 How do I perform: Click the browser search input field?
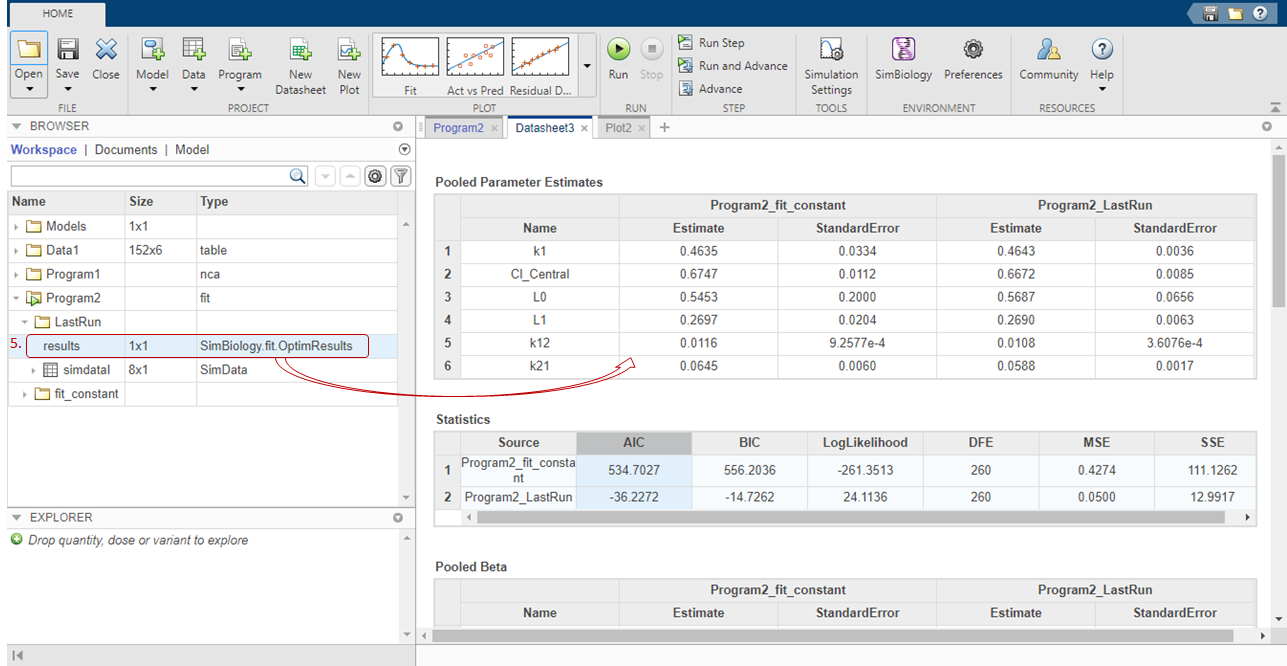pos(150,176)
